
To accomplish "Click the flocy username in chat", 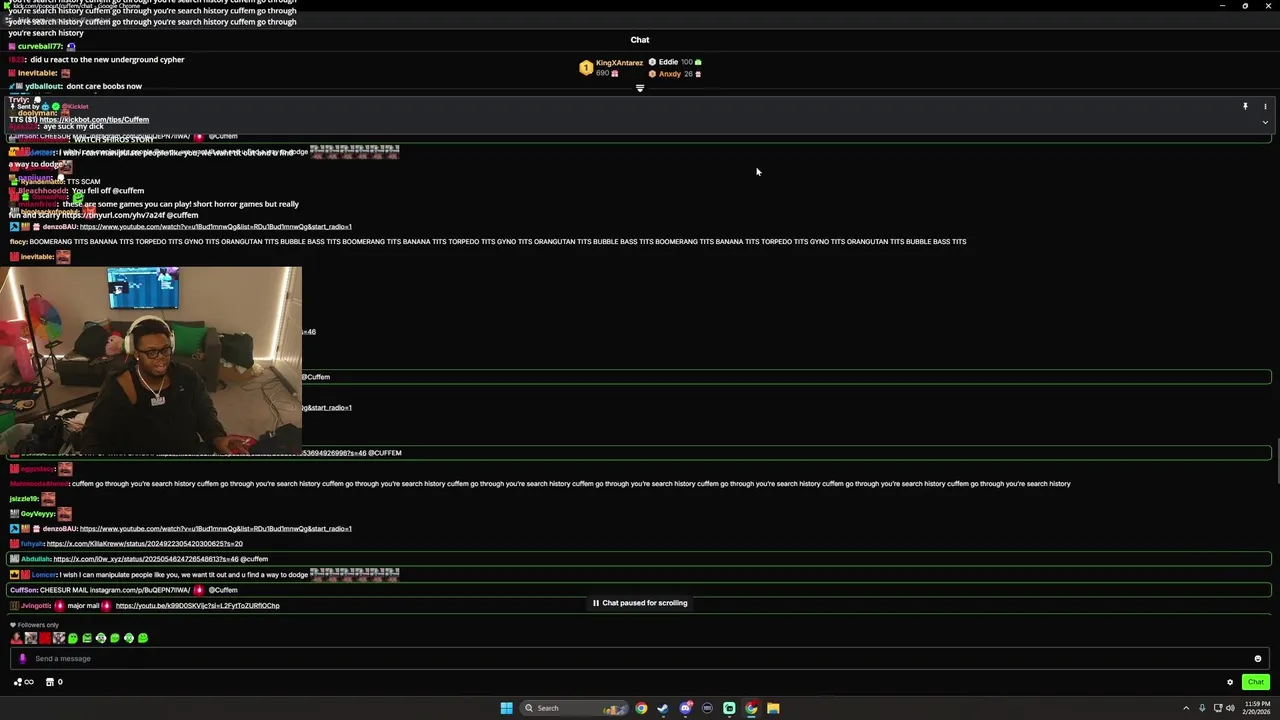I will [18, 242].
